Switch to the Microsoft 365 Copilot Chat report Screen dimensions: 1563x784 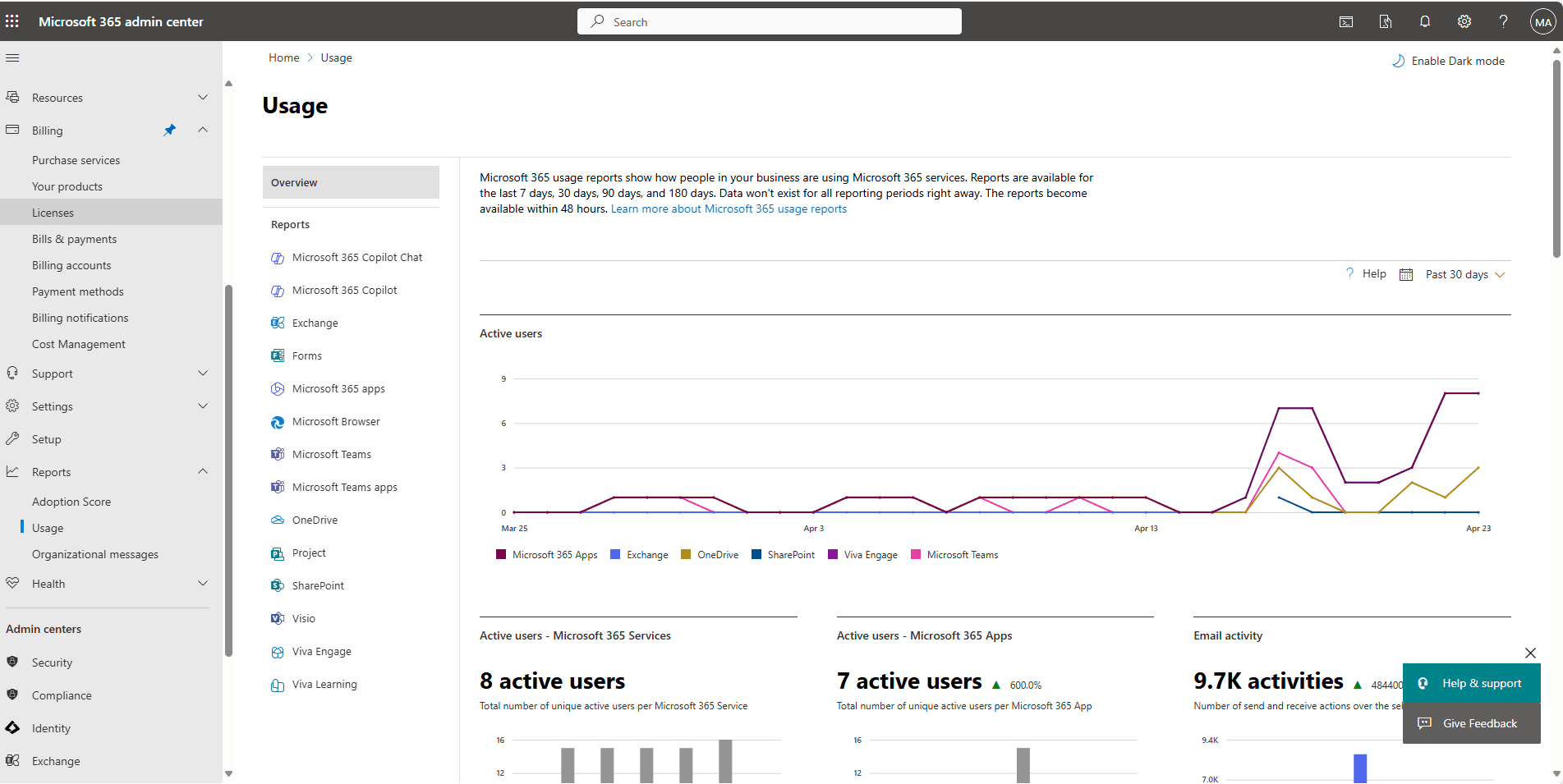[x=356, y=257]
